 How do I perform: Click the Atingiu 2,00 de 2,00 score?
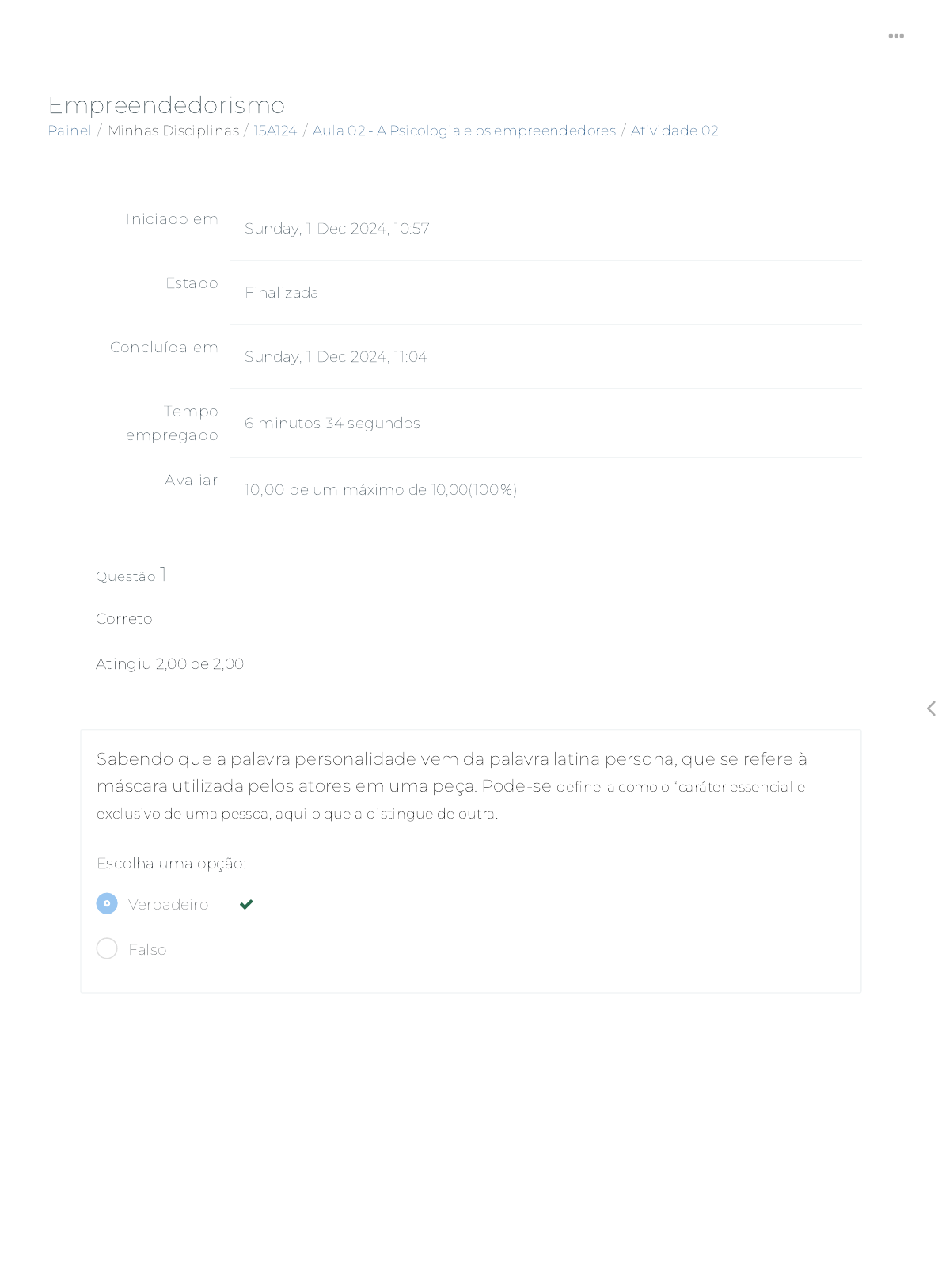pos(169,664)
